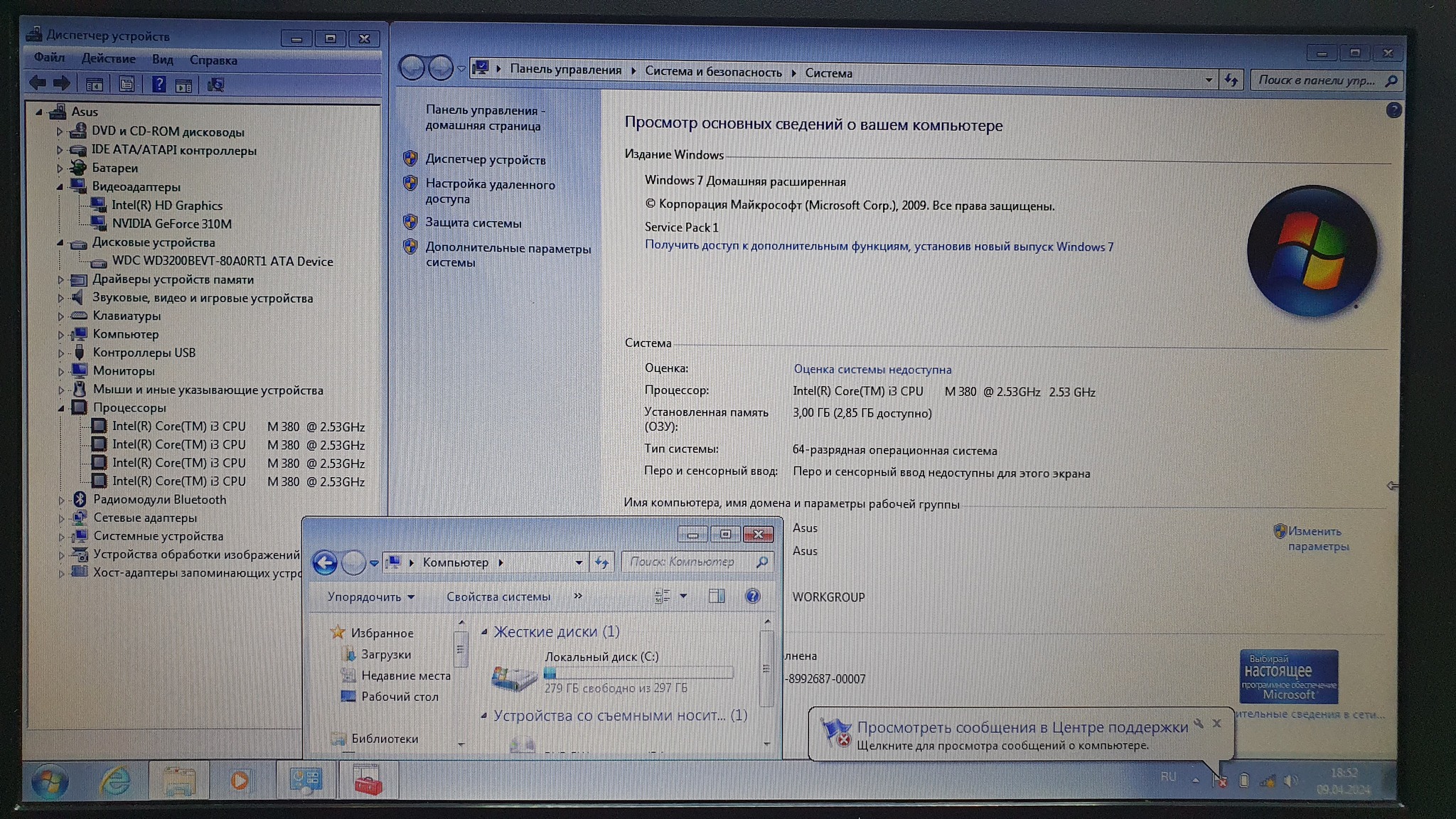
Task: Click scan for hardware changes toolbar icon
Action: pyautogui.click(x=215, y=85)
